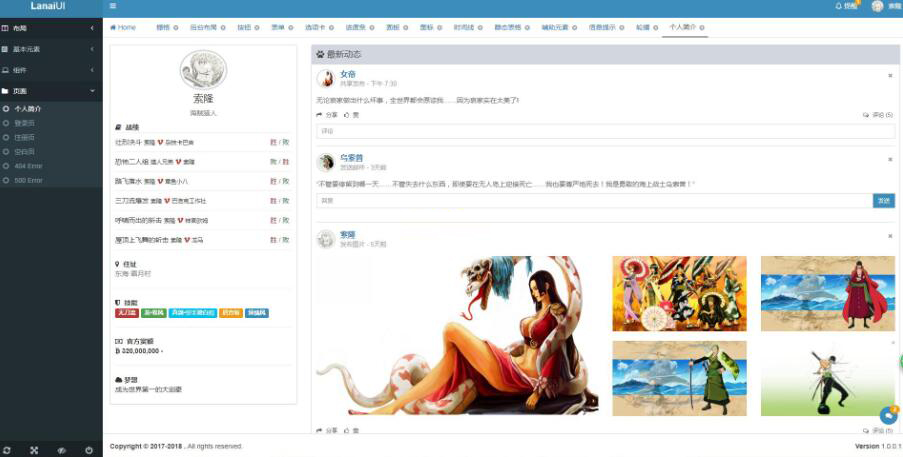Image resolution: width=903 pixels, height=457 pixels.
Task: Expand the 布局 sidebar menu
Action: click(51, 28)
